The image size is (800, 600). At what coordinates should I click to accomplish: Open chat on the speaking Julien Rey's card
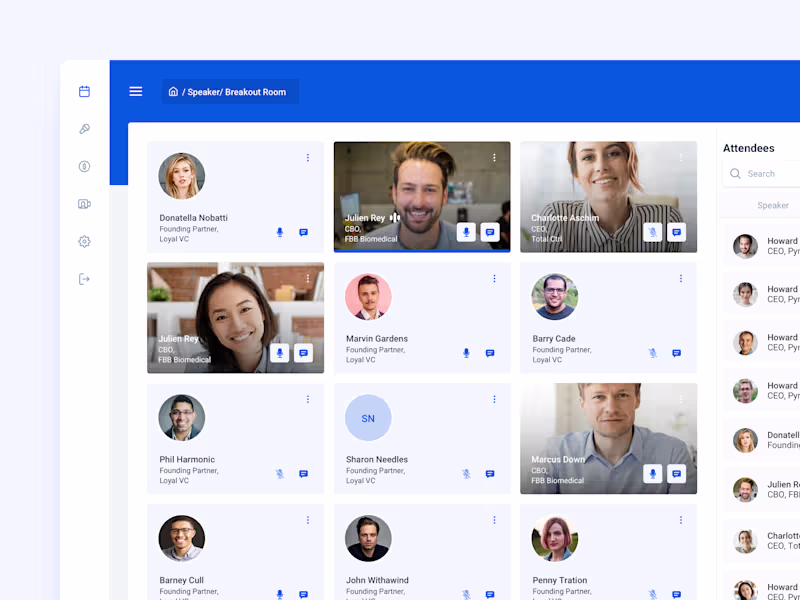pos(490,232)
